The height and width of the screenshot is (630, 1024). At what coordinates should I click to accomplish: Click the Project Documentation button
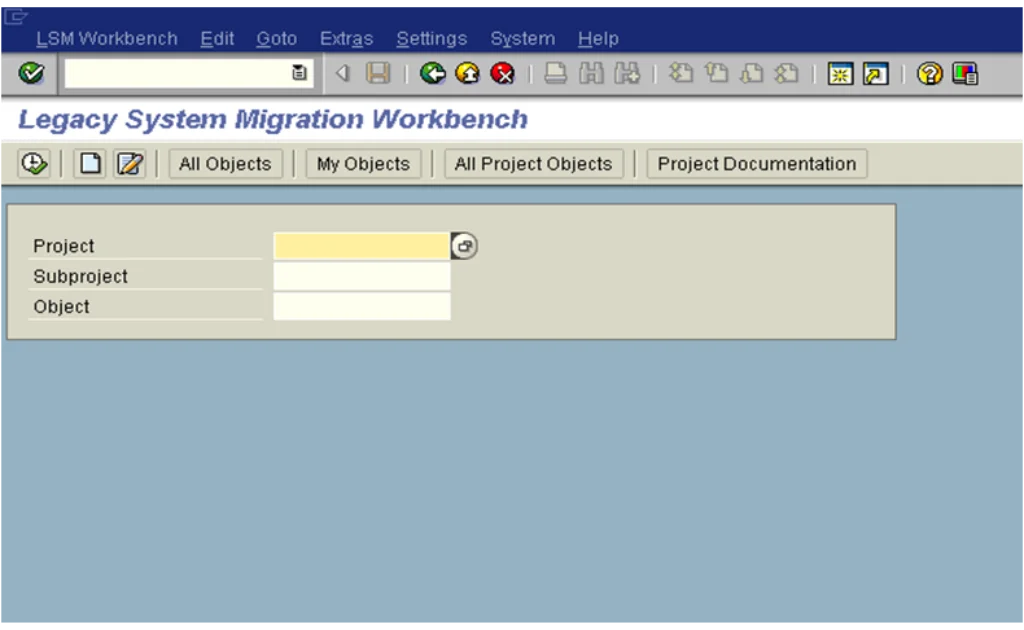(756, 164)
